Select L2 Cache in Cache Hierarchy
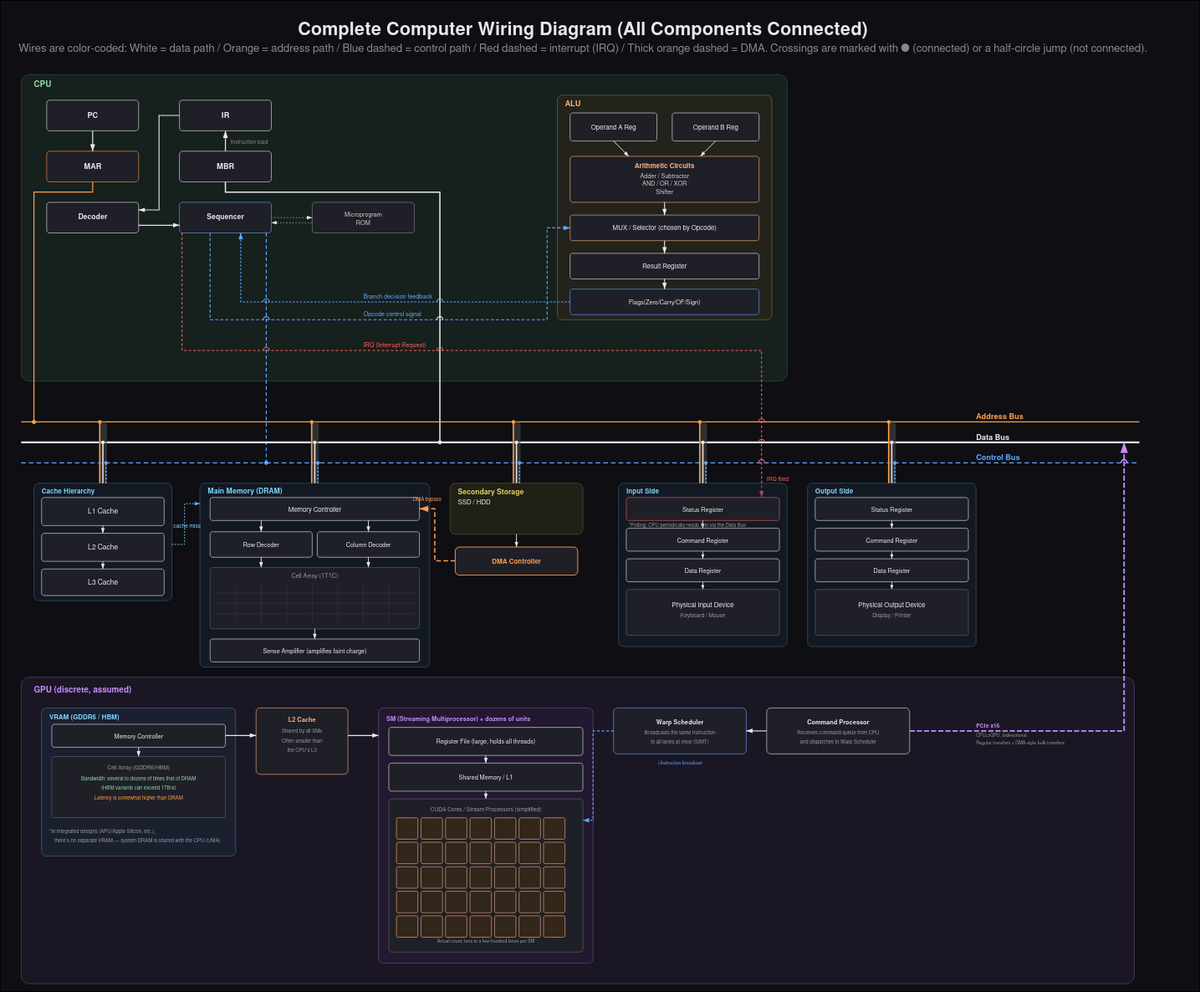 [x=102, y=547]
